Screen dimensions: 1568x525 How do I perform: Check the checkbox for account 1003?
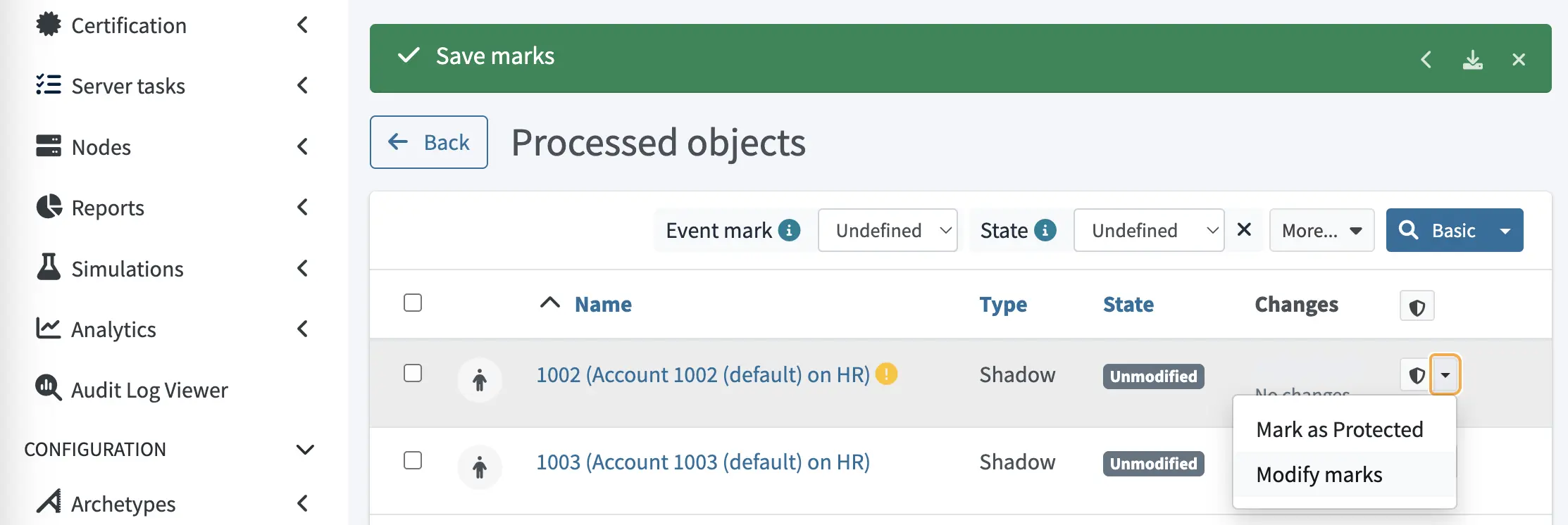pos(413,461)
